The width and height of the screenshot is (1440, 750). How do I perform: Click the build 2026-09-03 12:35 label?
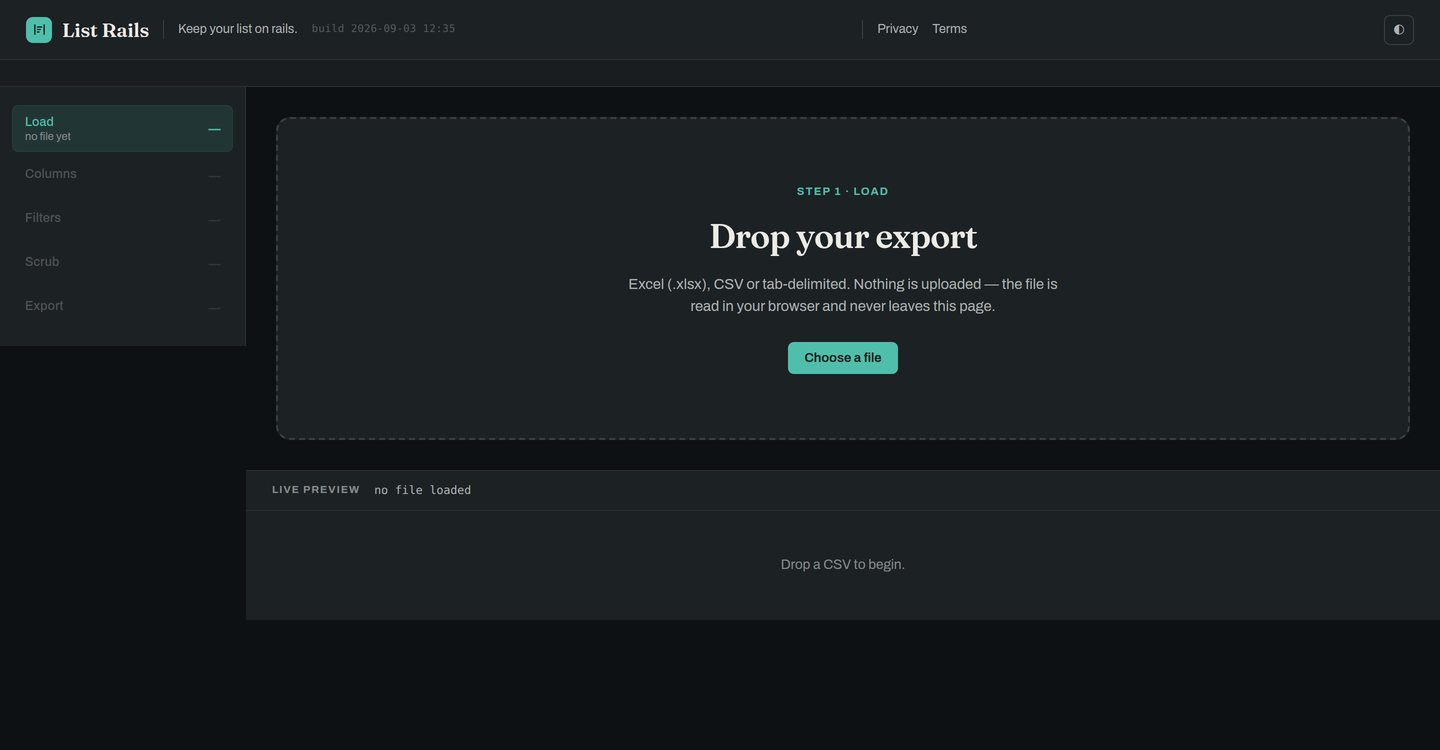(x=384, y=29)
